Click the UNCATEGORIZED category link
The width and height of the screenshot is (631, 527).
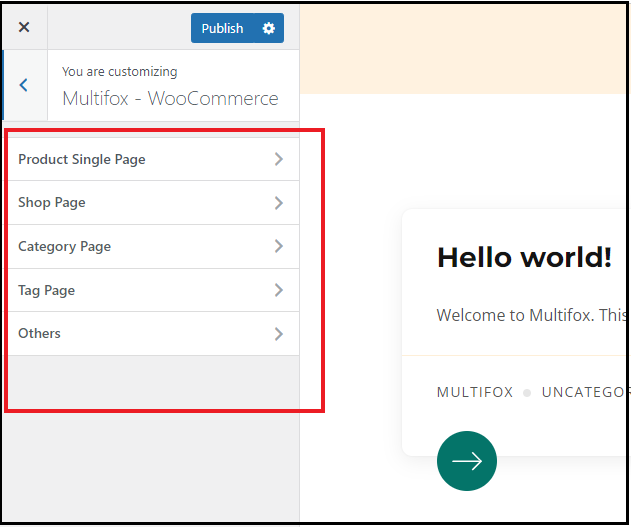click(585, 392)
